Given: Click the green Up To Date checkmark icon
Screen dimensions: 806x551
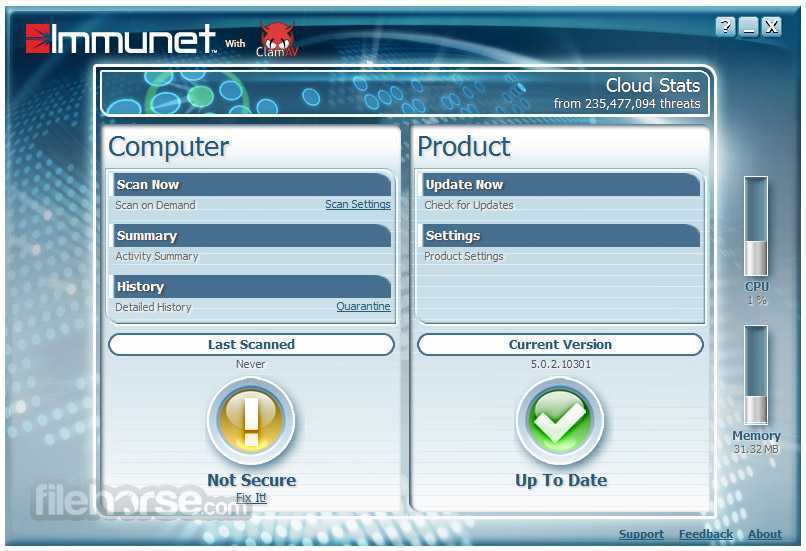Looking at the screenshot, I should tap(560, 421).
